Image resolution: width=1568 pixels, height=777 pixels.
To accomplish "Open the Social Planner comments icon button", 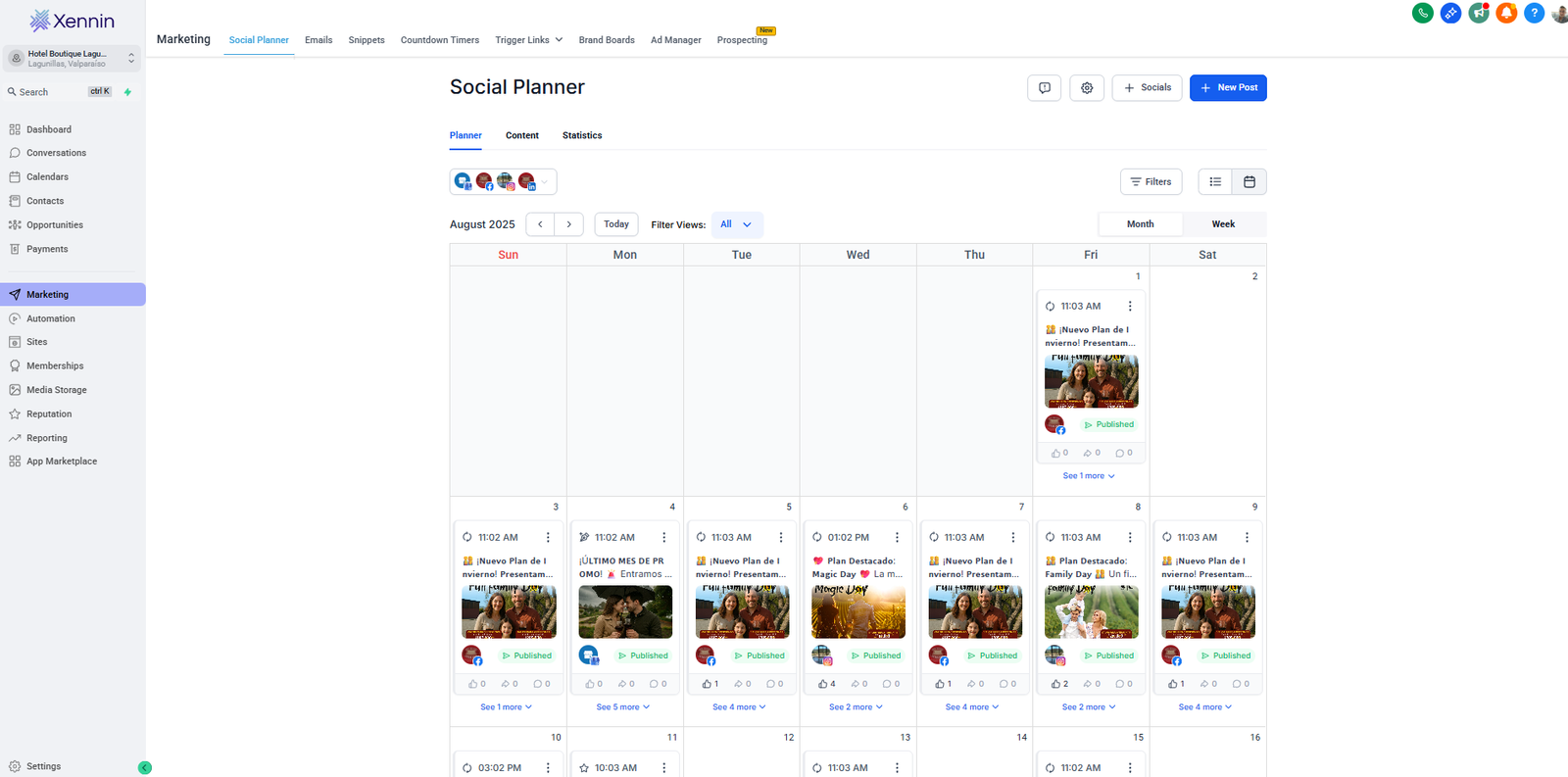I will [1044, 88].
